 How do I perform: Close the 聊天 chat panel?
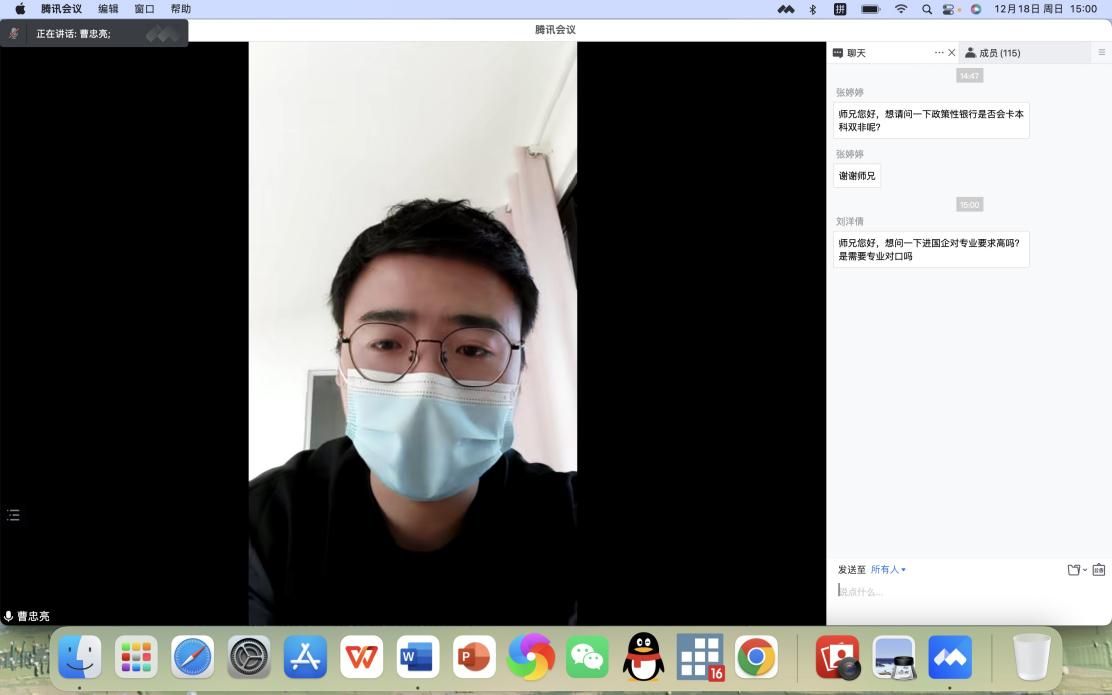952,53
